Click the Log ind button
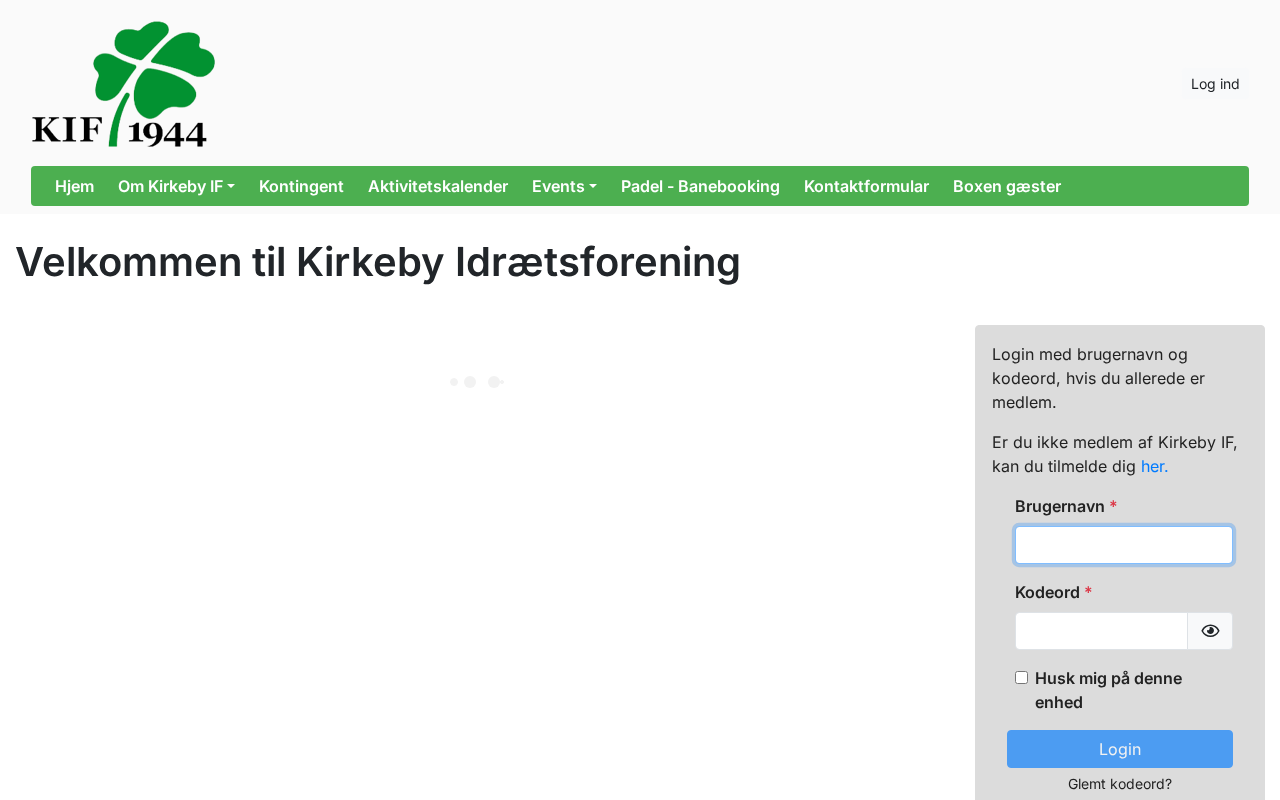The width and height of the screenshot is (1280, 800). [x=1215, y=84]
